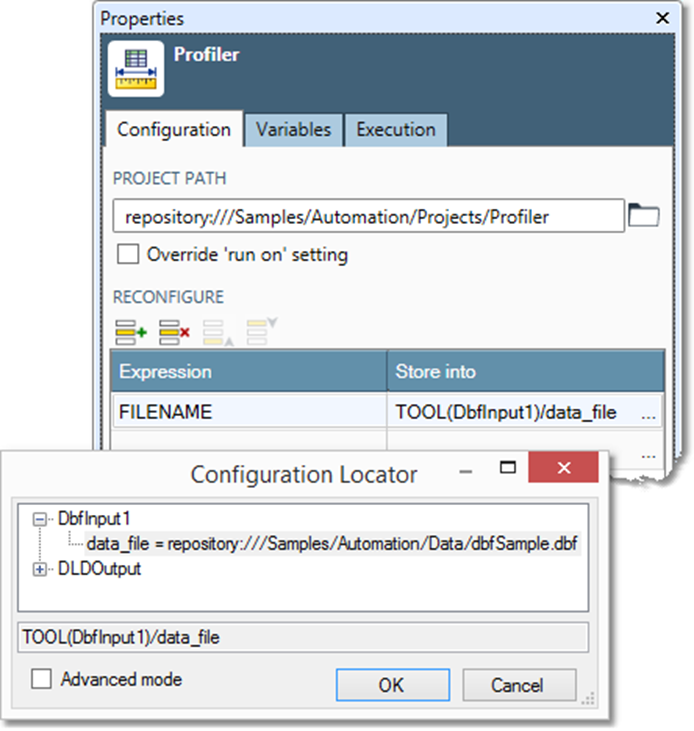Confirm with the OK button
Screen dimensions: 694x731
[x=392, y=685]
